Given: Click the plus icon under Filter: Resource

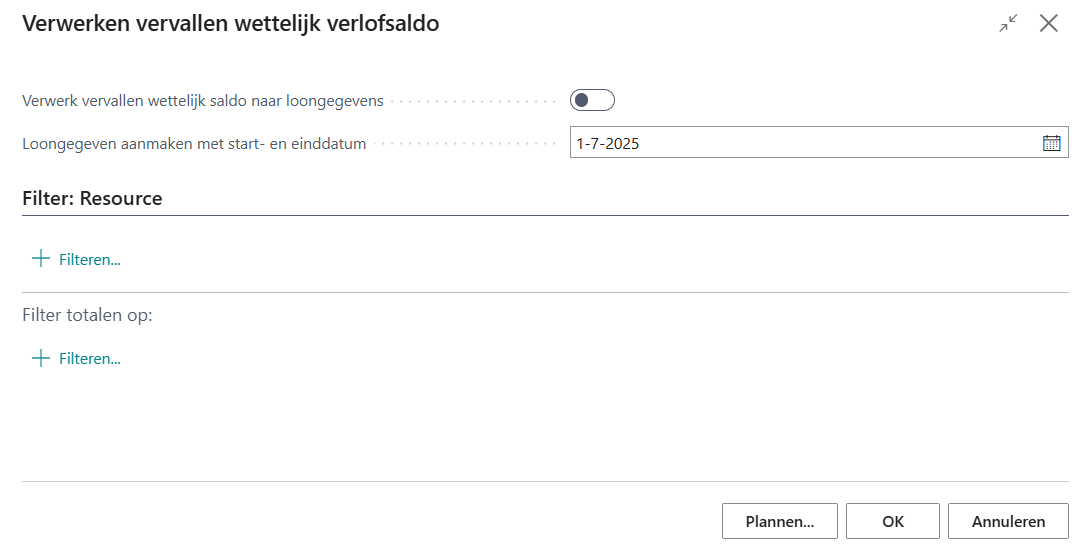Looking at the screenshot, I should [41, 259].
